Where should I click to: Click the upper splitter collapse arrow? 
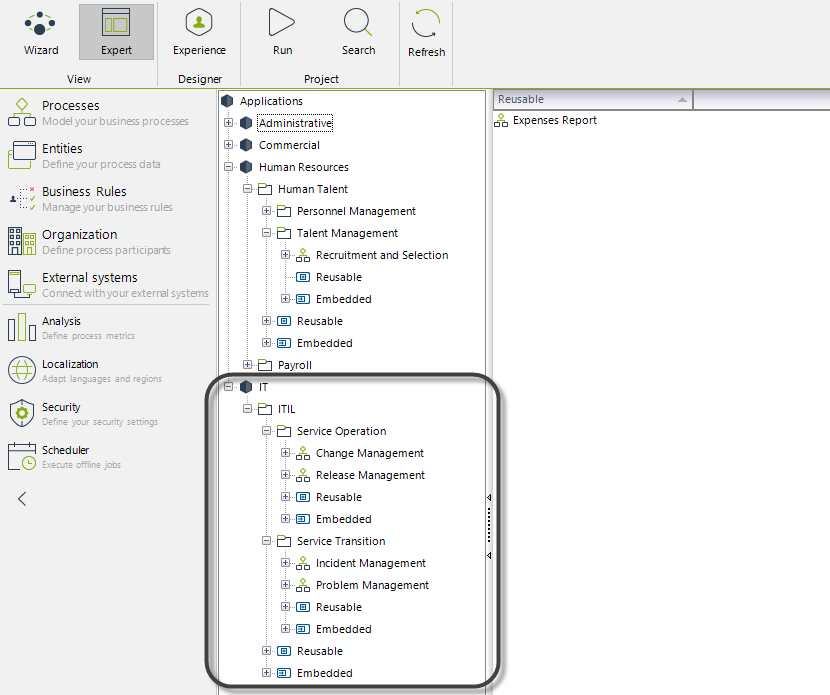[489, 498]
